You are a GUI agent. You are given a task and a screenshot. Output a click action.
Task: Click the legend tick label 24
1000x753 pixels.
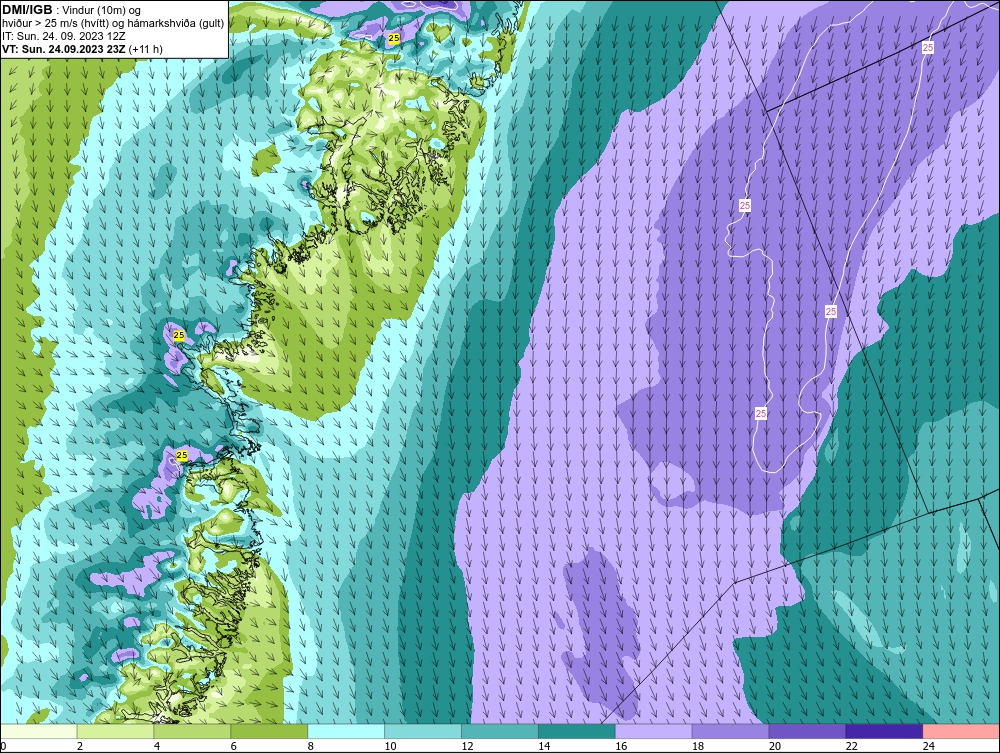click(x=929, y=746)
